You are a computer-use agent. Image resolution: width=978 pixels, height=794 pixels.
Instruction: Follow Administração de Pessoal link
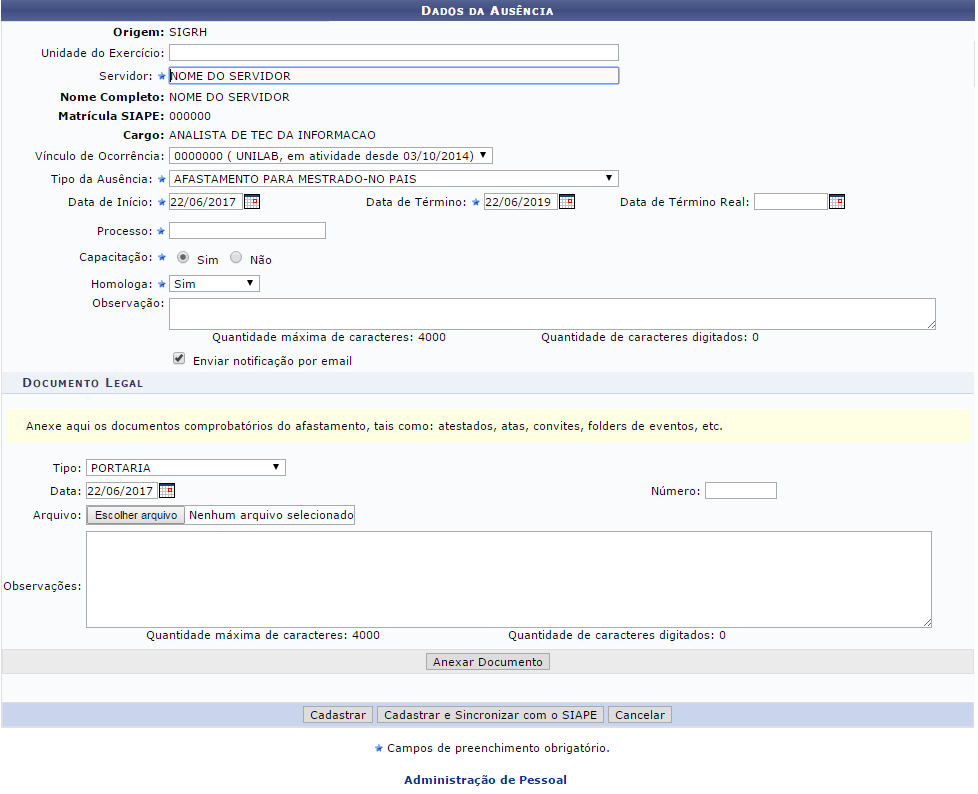485,780
